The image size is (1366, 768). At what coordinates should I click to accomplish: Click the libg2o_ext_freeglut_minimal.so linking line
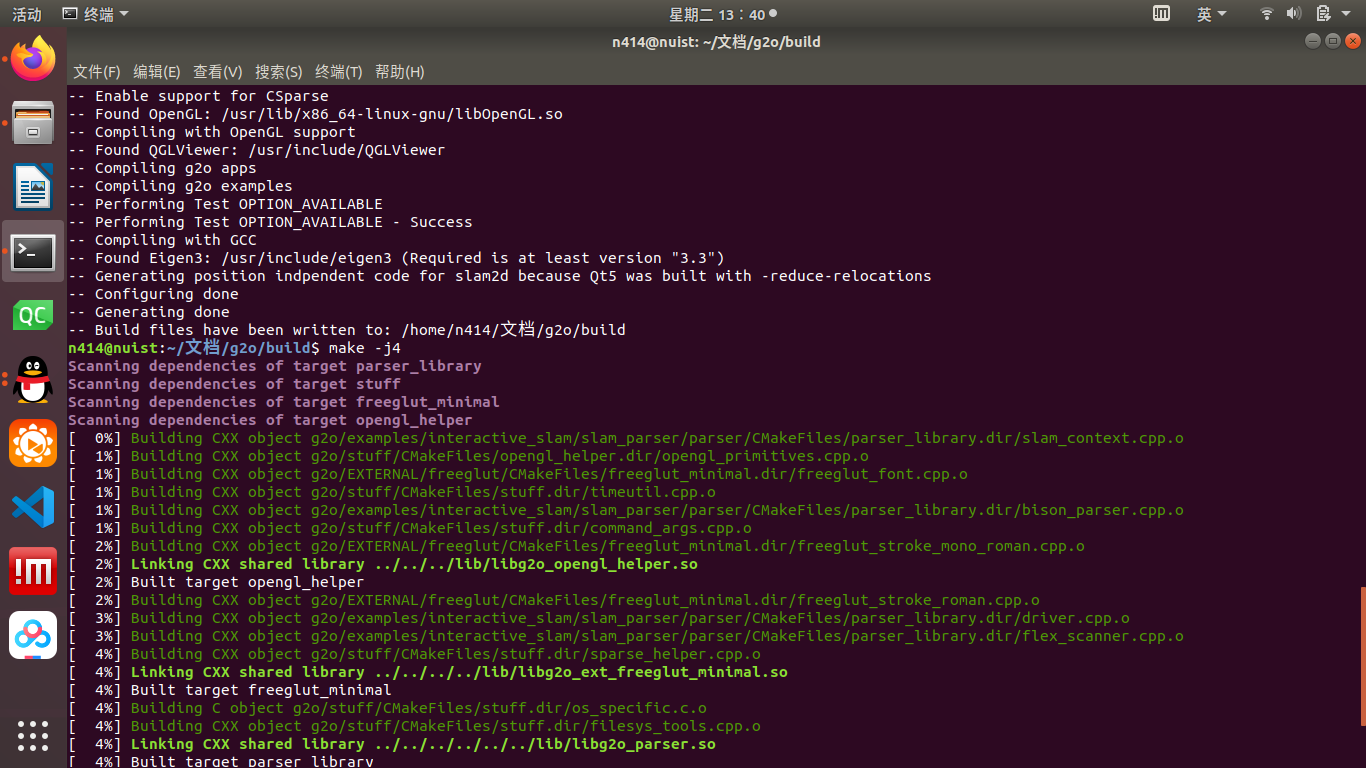coord(428,672)
